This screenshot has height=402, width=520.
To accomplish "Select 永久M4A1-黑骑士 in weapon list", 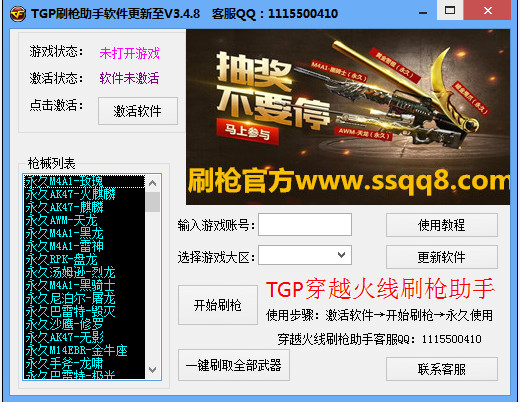I will [85, 285].
